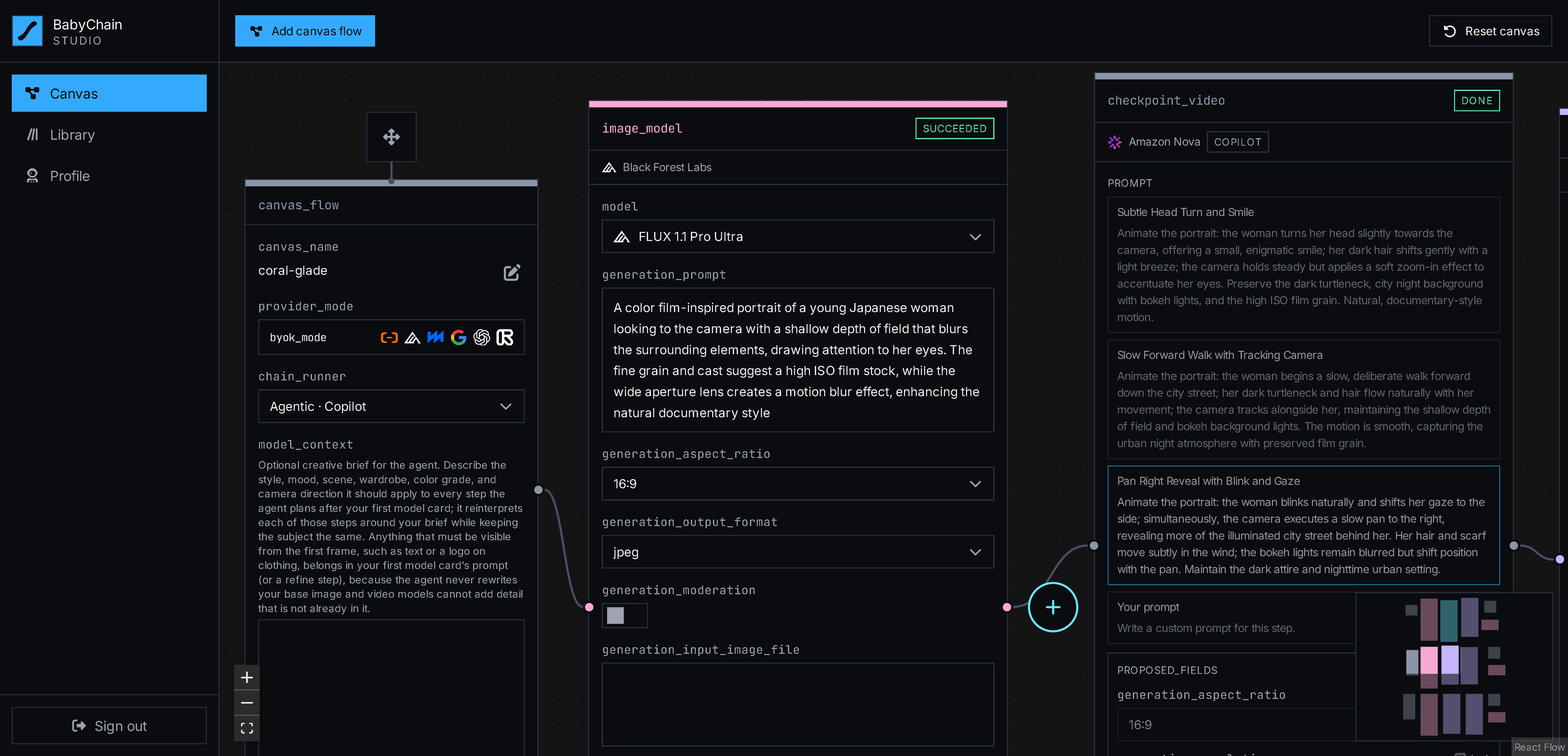The image size is (1568, 756).
Task: Click the Amazon Nova sparkle icon
Action: point(1115,142)
